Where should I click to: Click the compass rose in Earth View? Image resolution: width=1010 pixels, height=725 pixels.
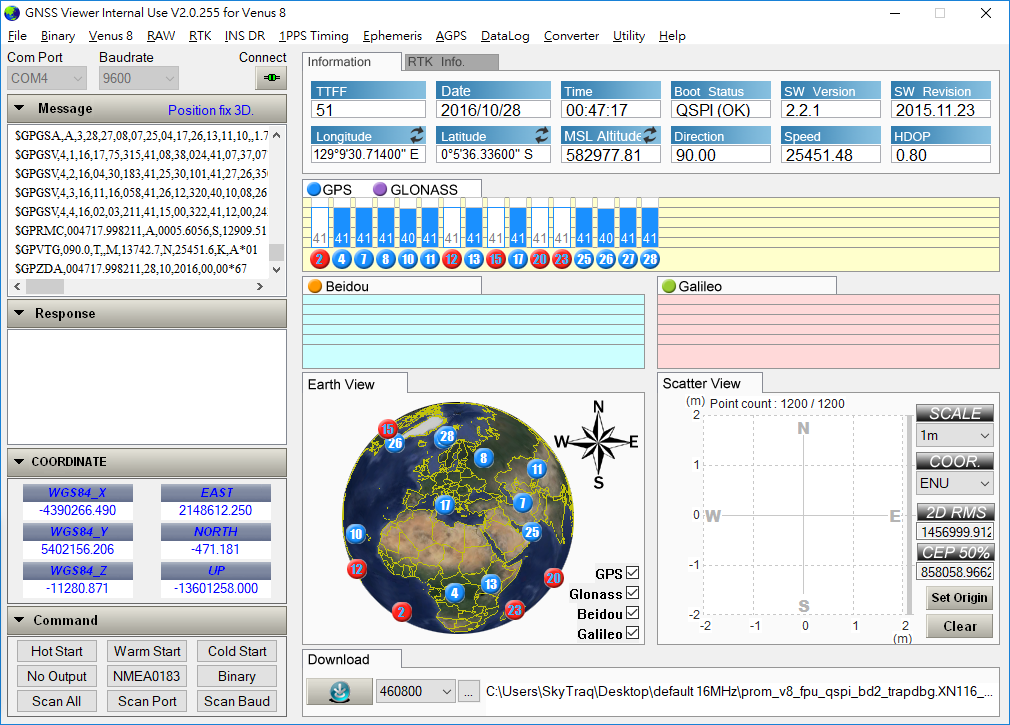pos(598,441)
